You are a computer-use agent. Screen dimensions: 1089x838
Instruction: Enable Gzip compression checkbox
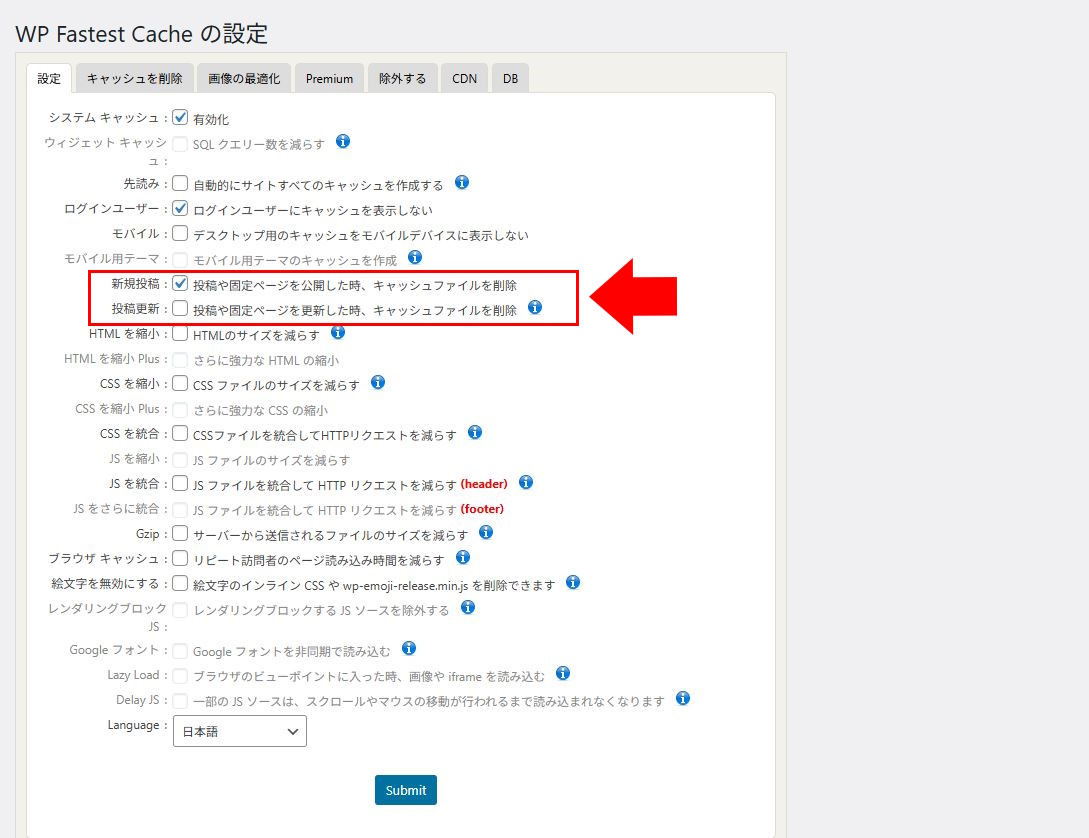[180, 533]
